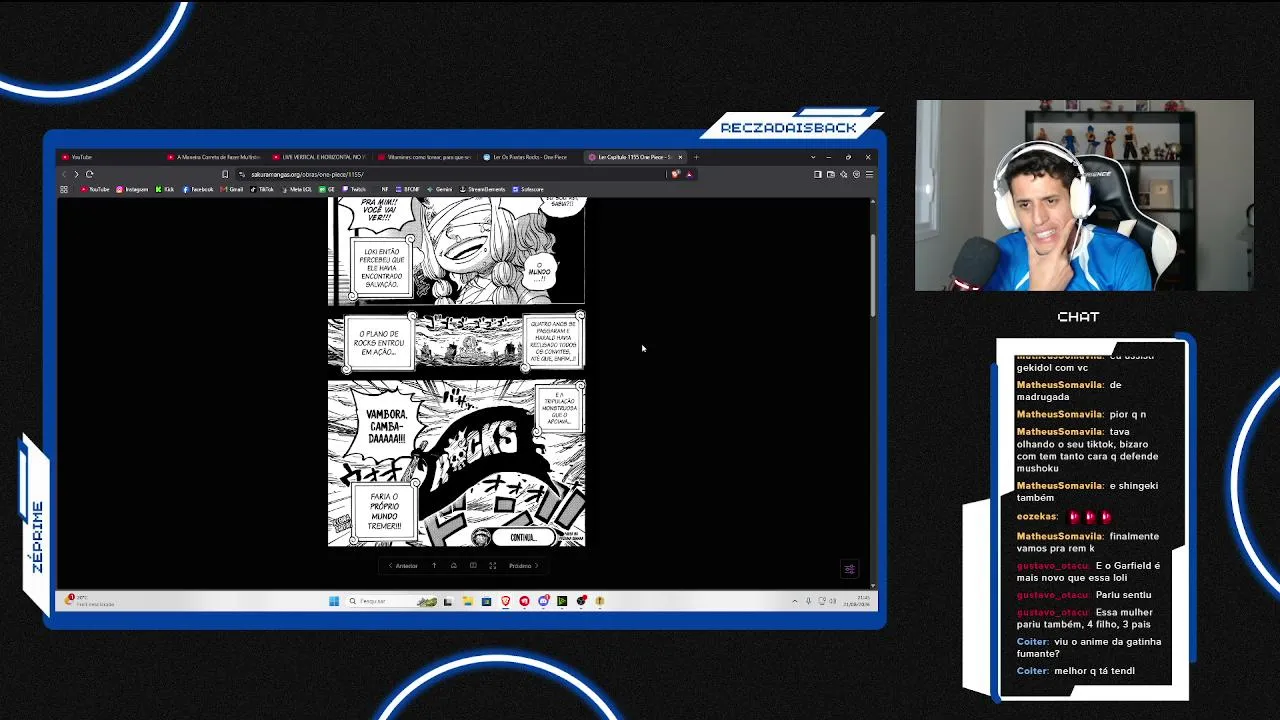Open the browser main menu
The height and width of the screenshot is (720, 1280).
[869, 174]
